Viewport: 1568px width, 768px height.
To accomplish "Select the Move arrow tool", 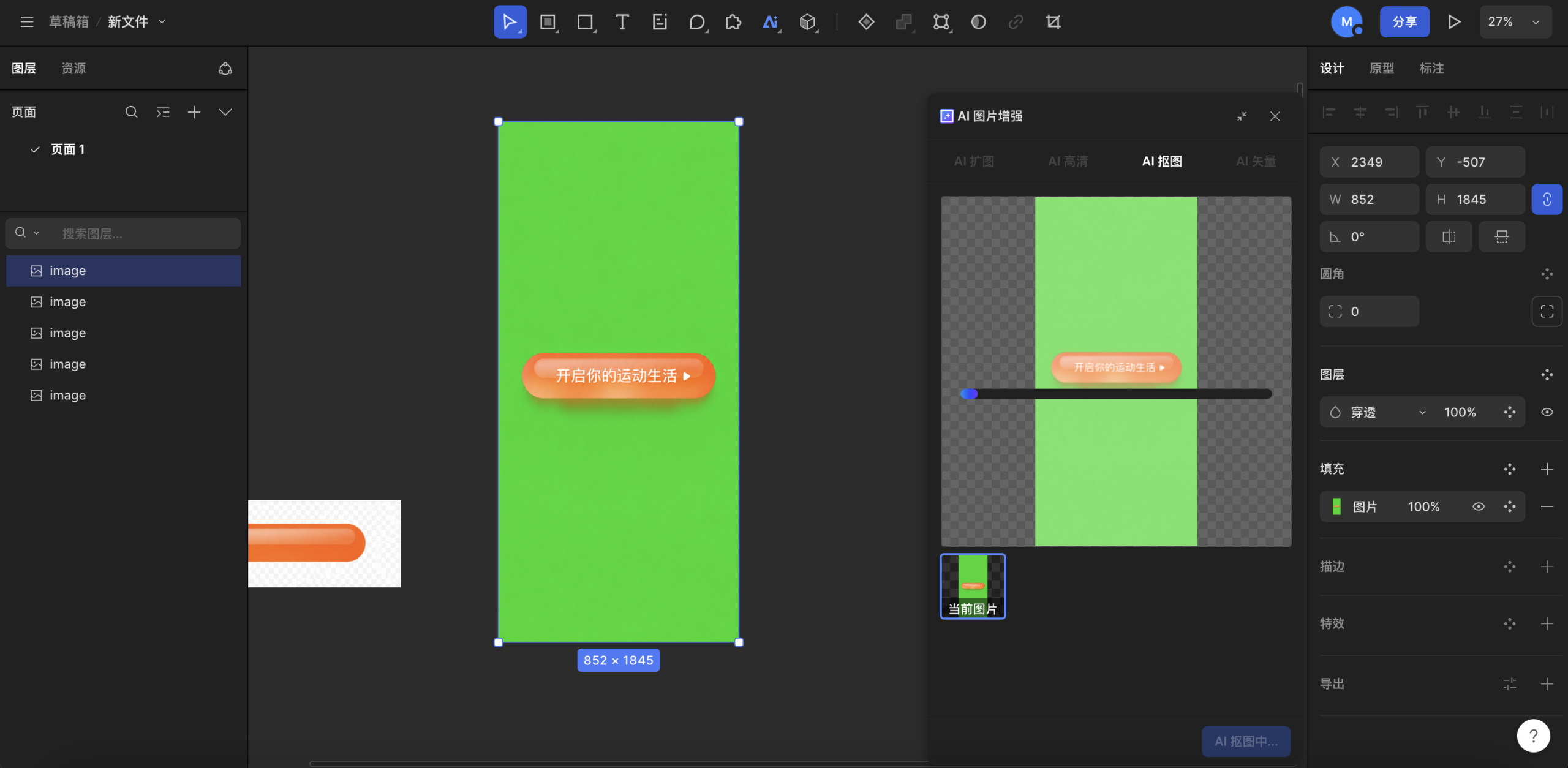I will pyautogui.click(x=510, y=22).
